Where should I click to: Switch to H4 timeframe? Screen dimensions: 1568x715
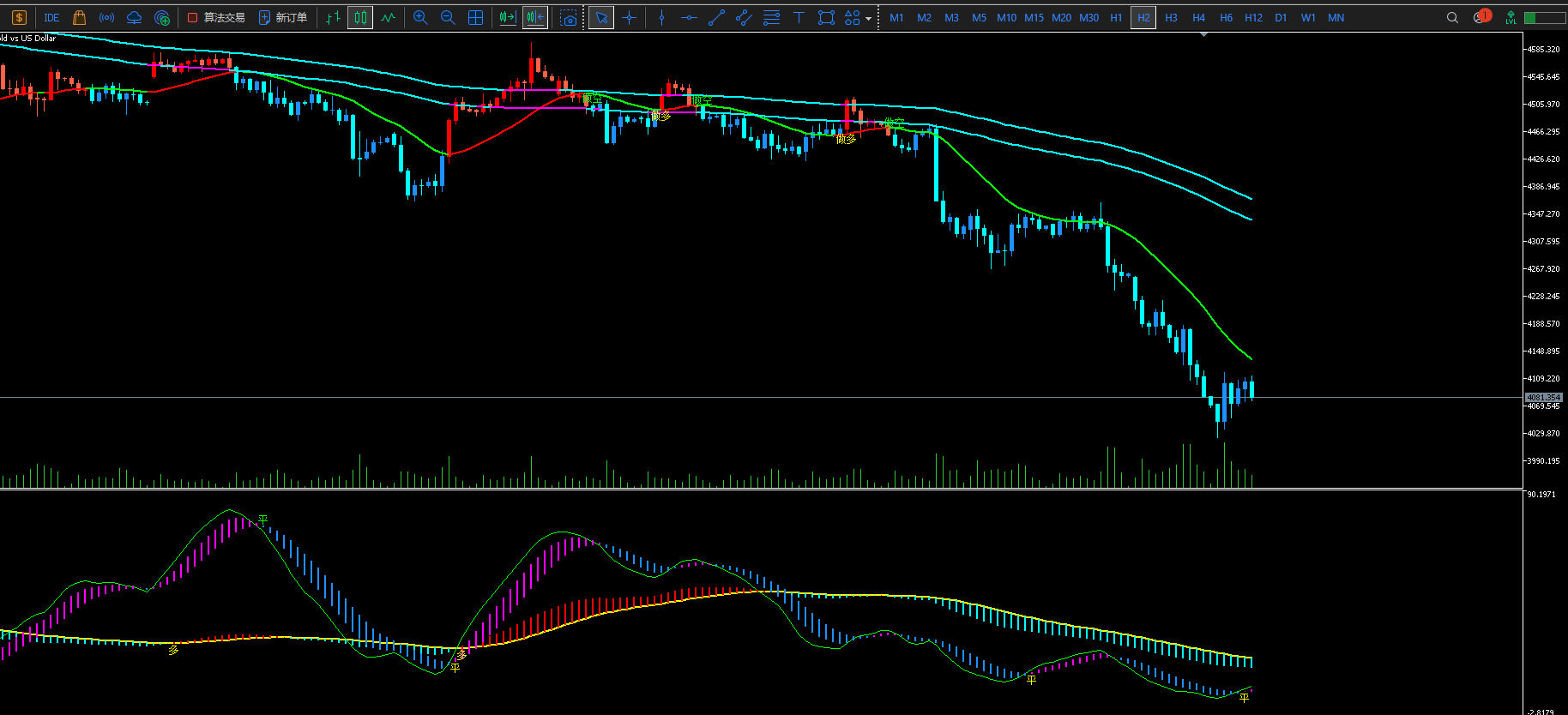(x=1198, y=17)
